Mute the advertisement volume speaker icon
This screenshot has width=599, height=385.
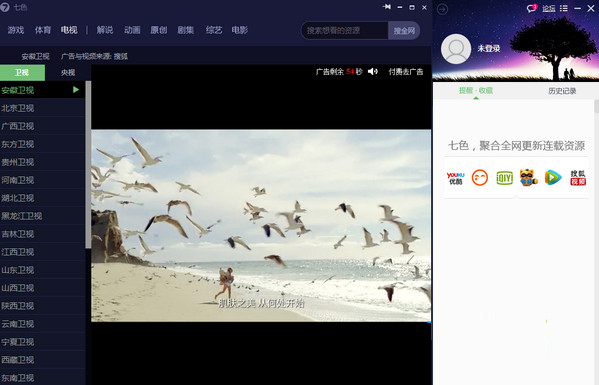tap(372, 71)
